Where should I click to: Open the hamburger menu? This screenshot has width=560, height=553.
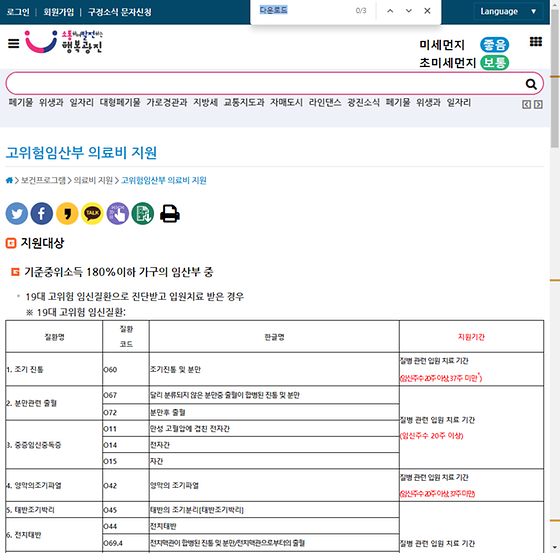pos(14,43)
